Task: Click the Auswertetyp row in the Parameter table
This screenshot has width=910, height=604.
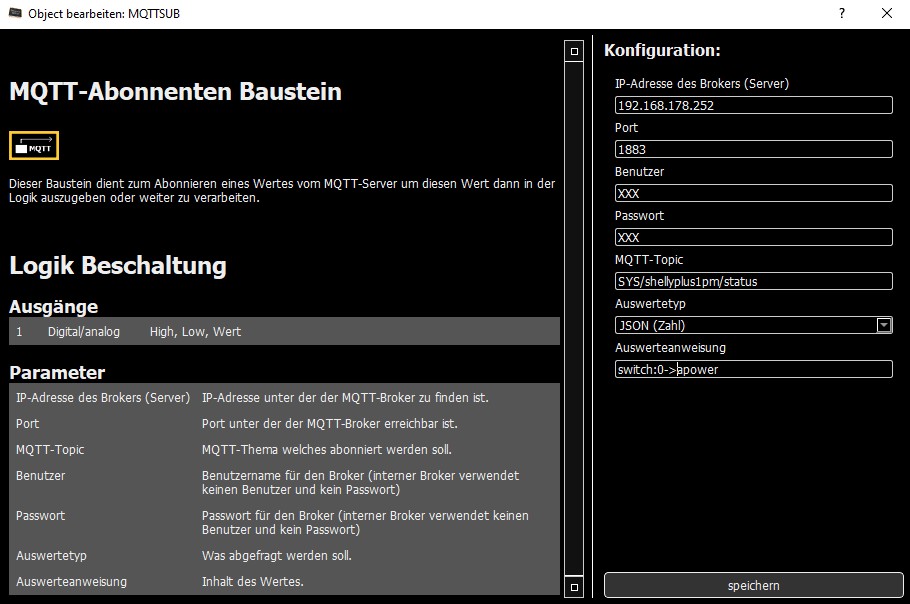Action: click(x=284, y=555)
